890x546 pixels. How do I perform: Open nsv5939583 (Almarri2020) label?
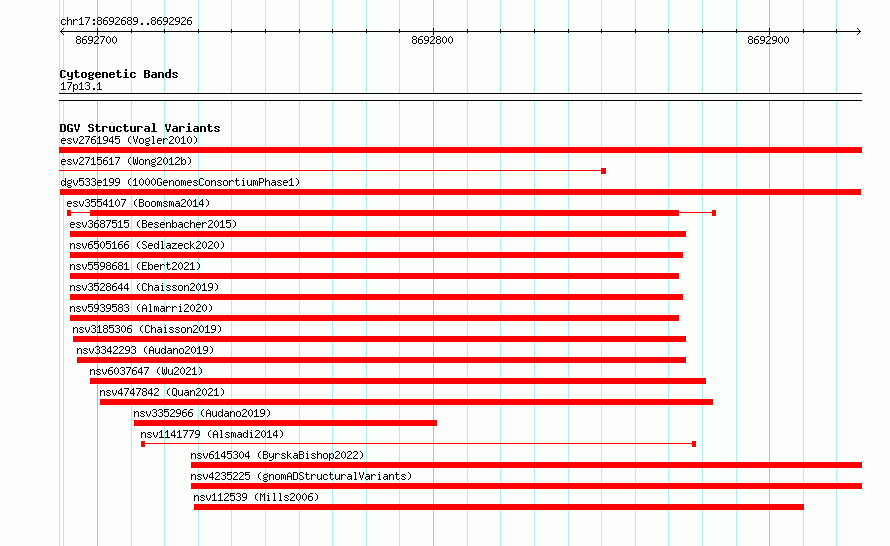[x=141, y=308]
